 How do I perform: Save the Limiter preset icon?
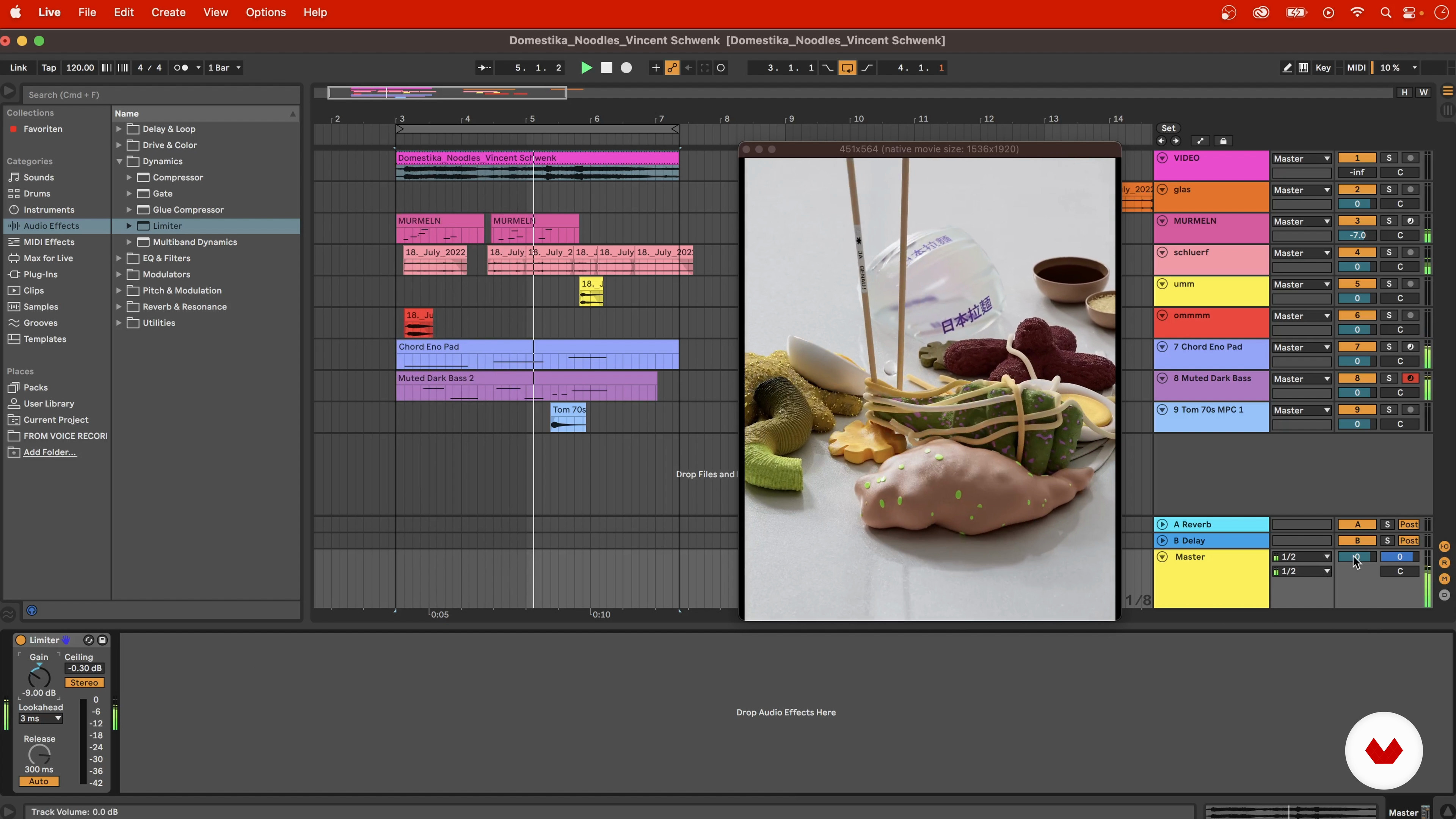pyautogui.click(x=102, y=640)
